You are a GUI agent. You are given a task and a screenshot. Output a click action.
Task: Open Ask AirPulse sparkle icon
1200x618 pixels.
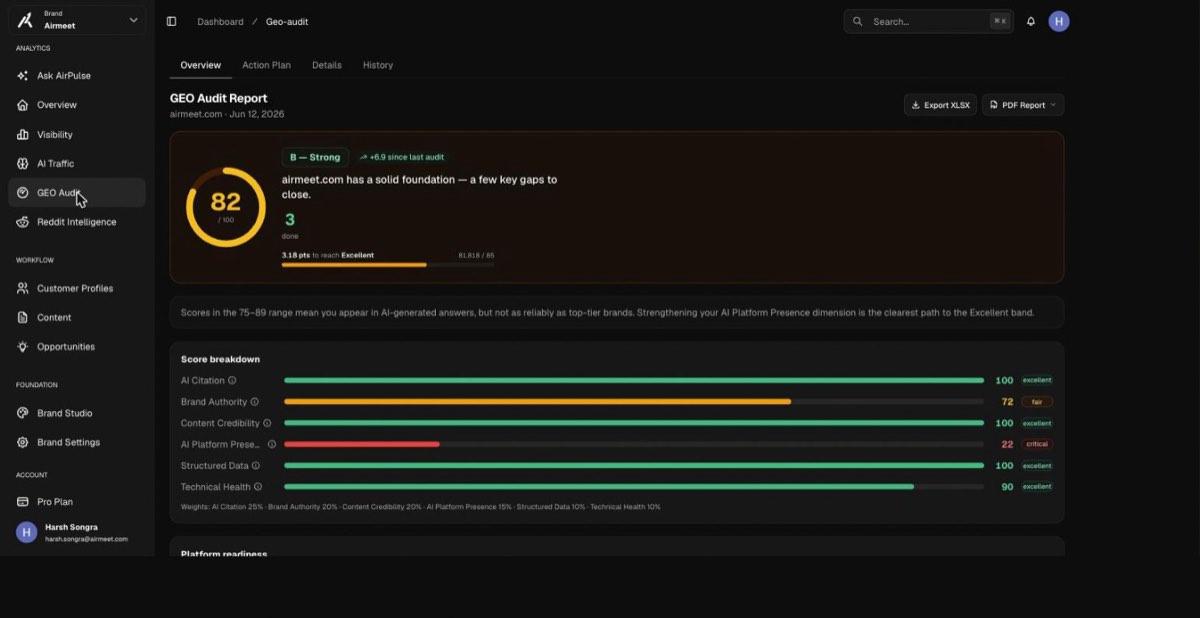click(23, 76)
